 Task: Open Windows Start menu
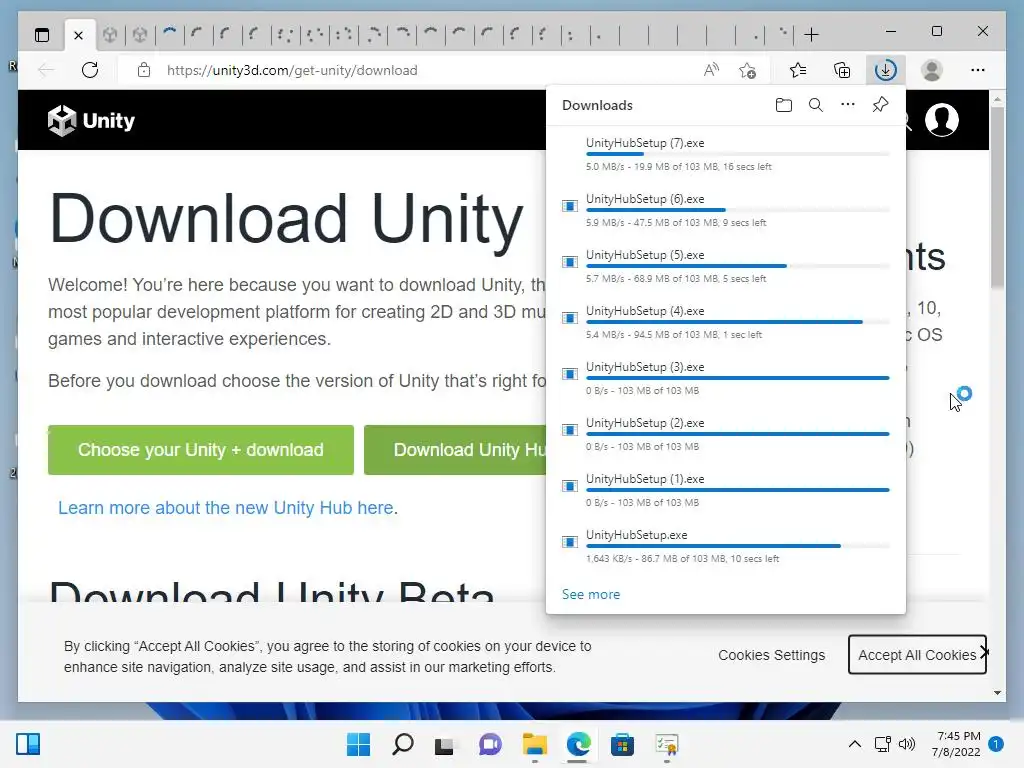358,744
